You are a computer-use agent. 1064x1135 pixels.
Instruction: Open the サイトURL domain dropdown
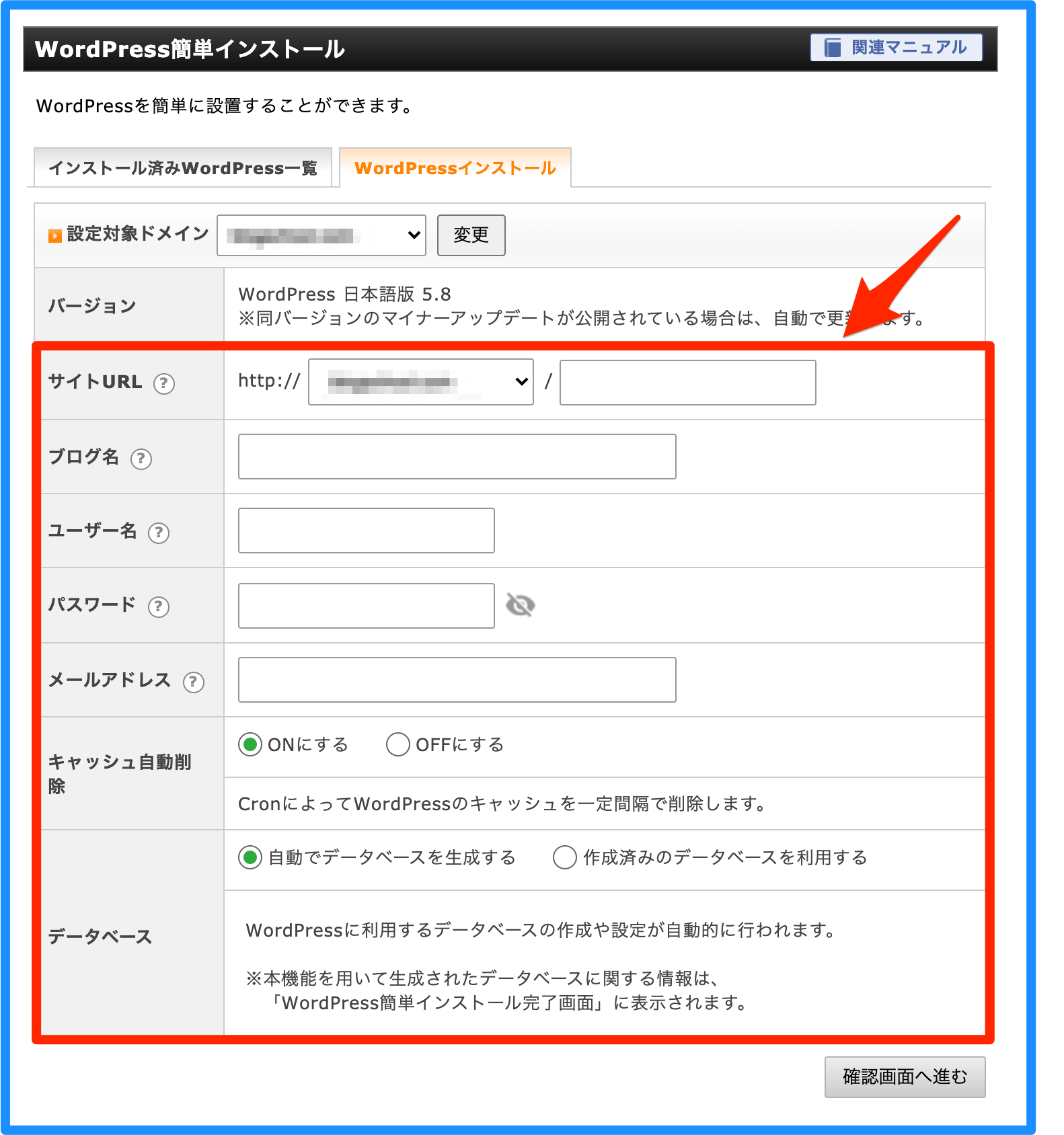pyautogui.click(x=421, y=382)
